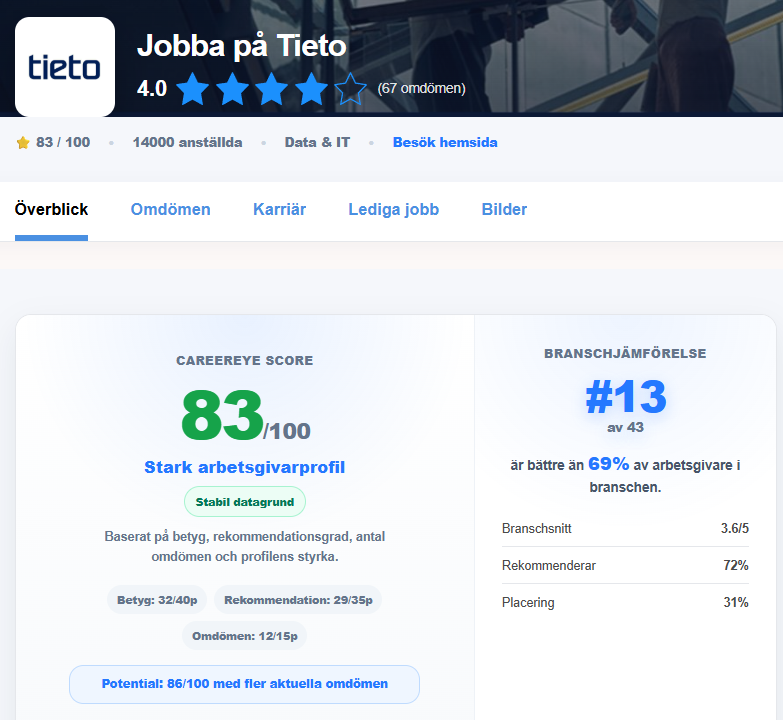Click the Potential: 86/100 banner
Image resolution: width=783 pixels, height=720 pixels.
[x=245, y=684]
